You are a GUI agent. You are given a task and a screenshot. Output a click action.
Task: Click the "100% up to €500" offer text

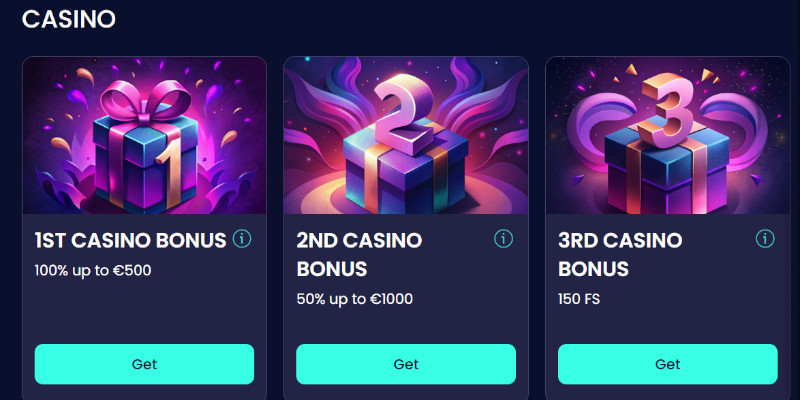click(x=93, y=270)
